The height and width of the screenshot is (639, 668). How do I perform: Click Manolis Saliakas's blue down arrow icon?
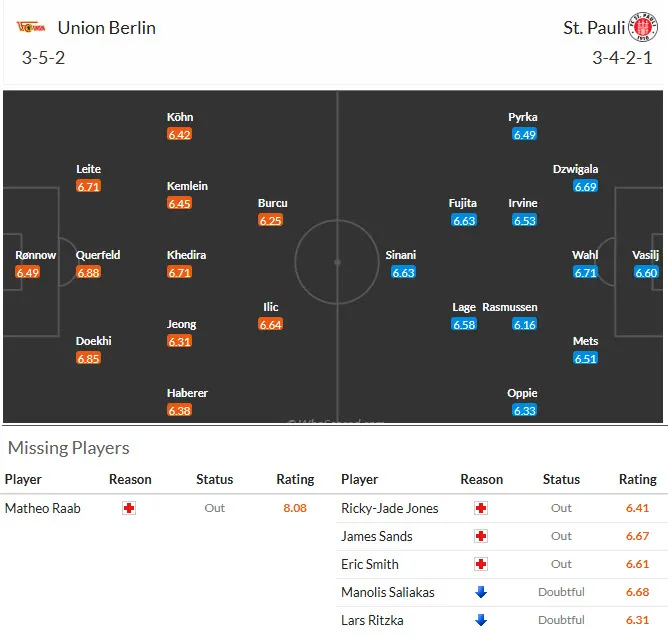(x=480, y=592)
